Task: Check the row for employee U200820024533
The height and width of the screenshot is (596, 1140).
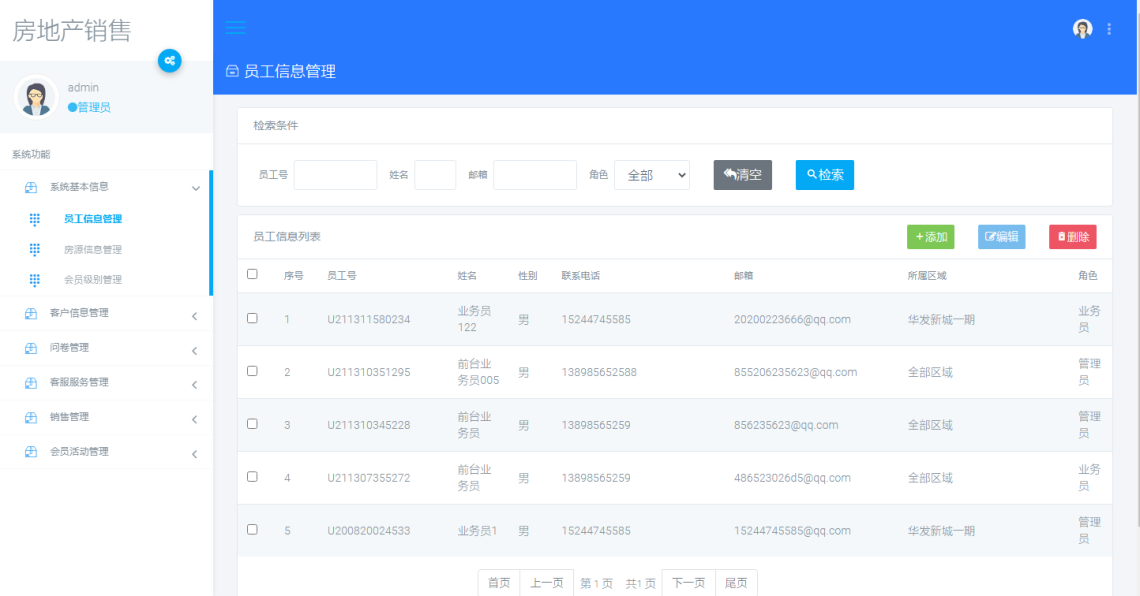Action: (252, 530)
